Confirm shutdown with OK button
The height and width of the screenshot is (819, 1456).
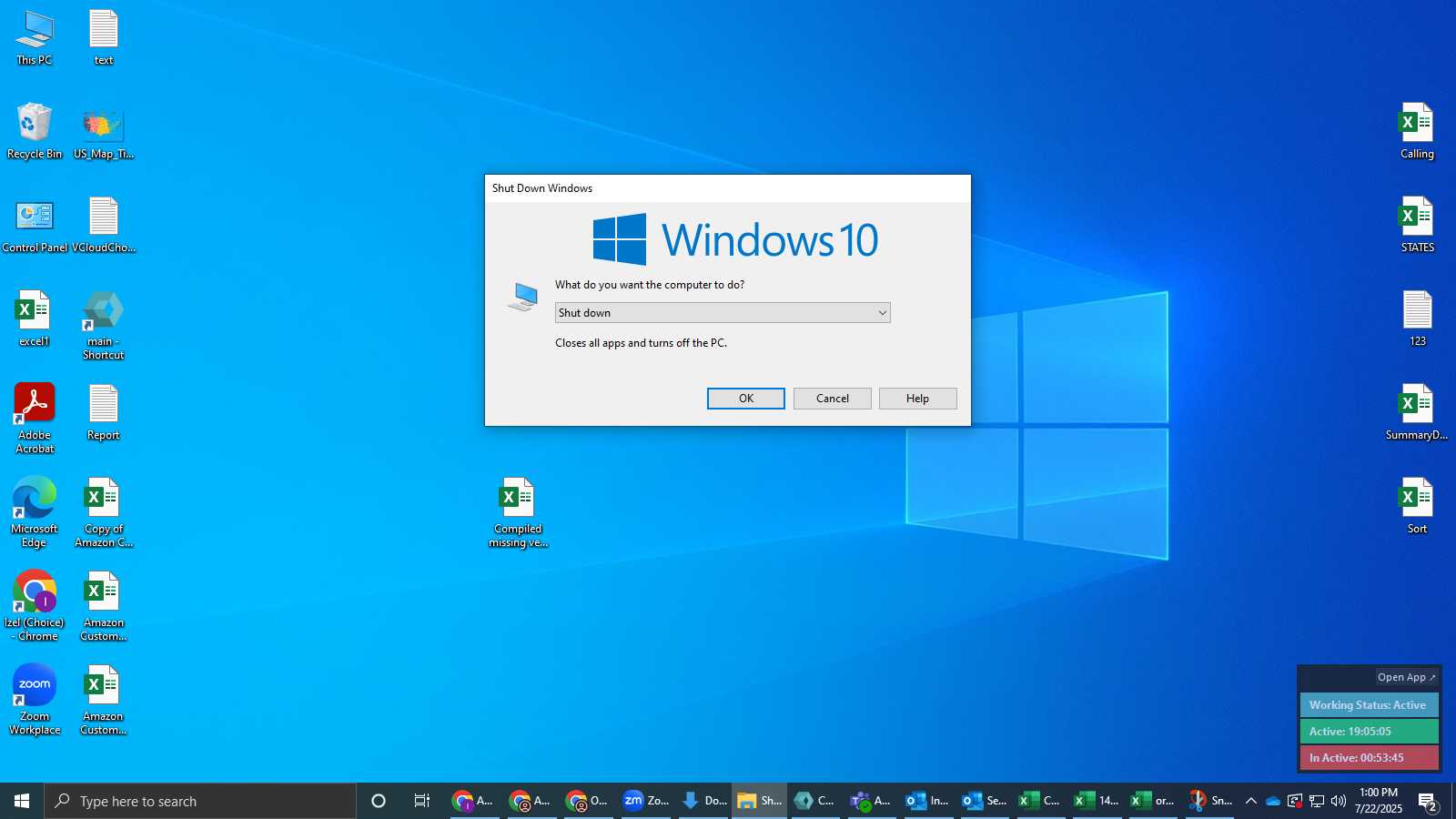pos(746,399)
